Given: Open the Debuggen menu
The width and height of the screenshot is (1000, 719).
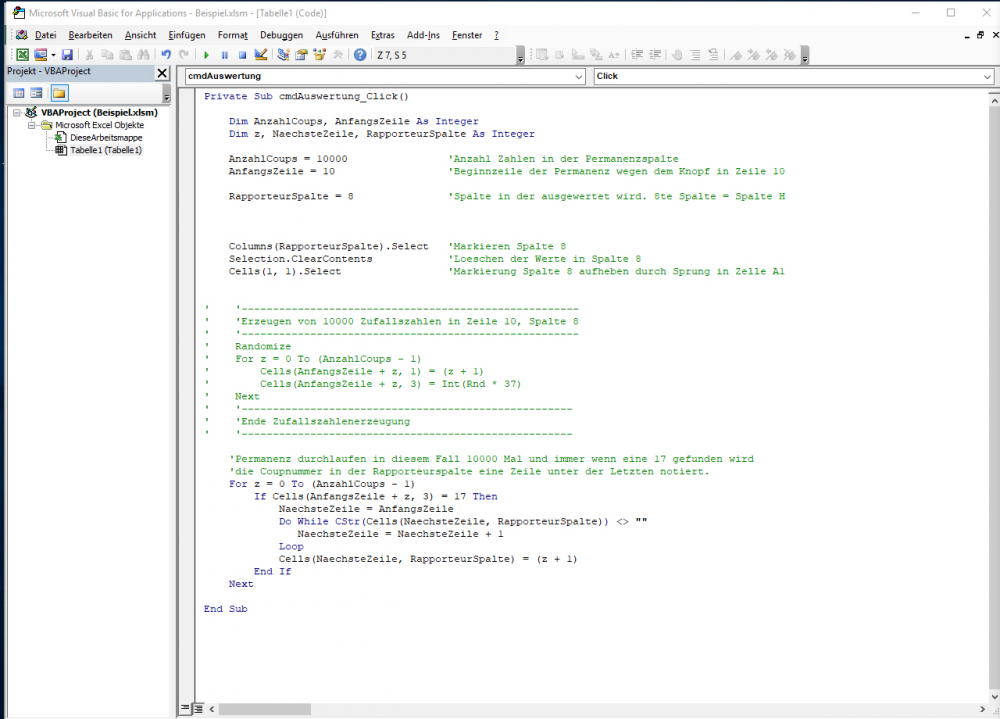Looking at the screenshot, I should (281, 35).
